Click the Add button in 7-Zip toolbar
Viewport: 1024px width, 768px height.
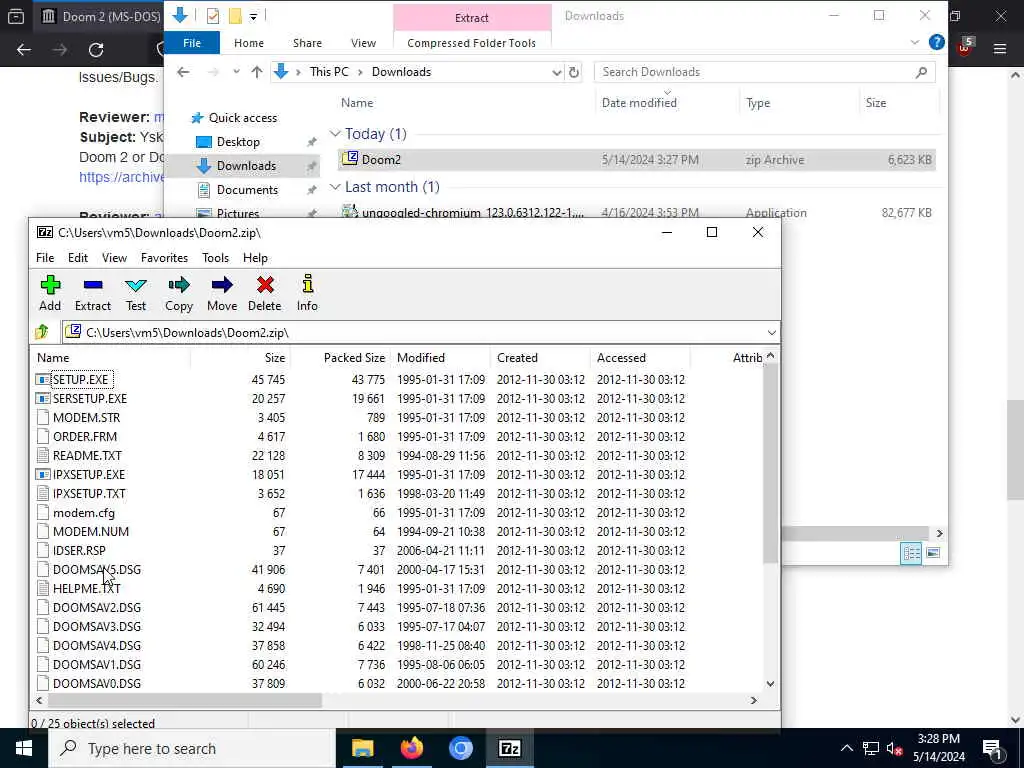tap(50, 293)
